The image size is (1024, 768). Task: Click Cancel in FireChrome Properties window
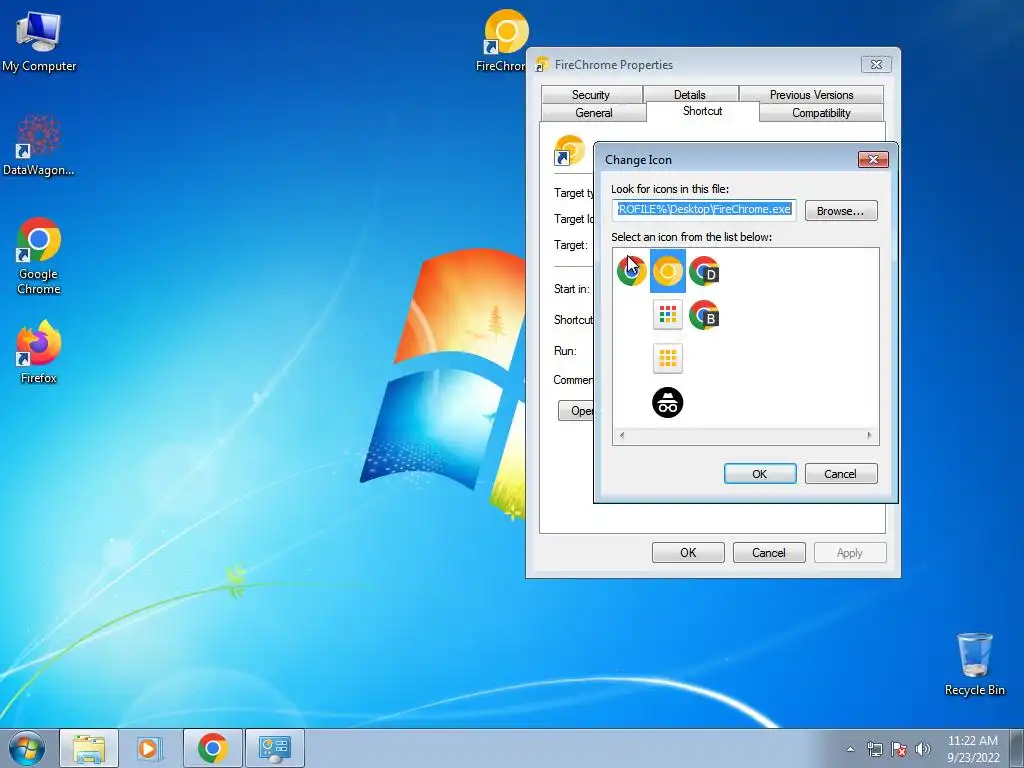[x=769, y=552]
